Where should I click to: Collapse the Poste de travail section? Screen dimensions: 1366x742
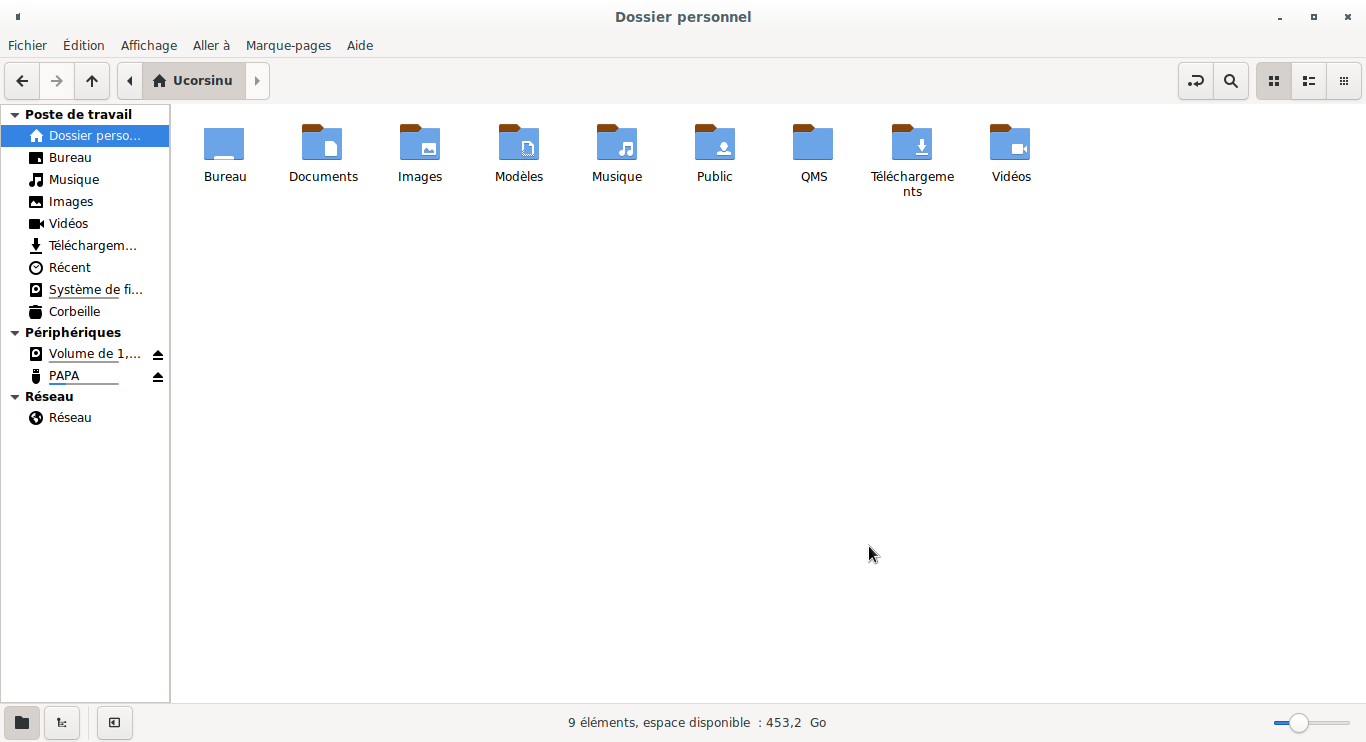15,115
